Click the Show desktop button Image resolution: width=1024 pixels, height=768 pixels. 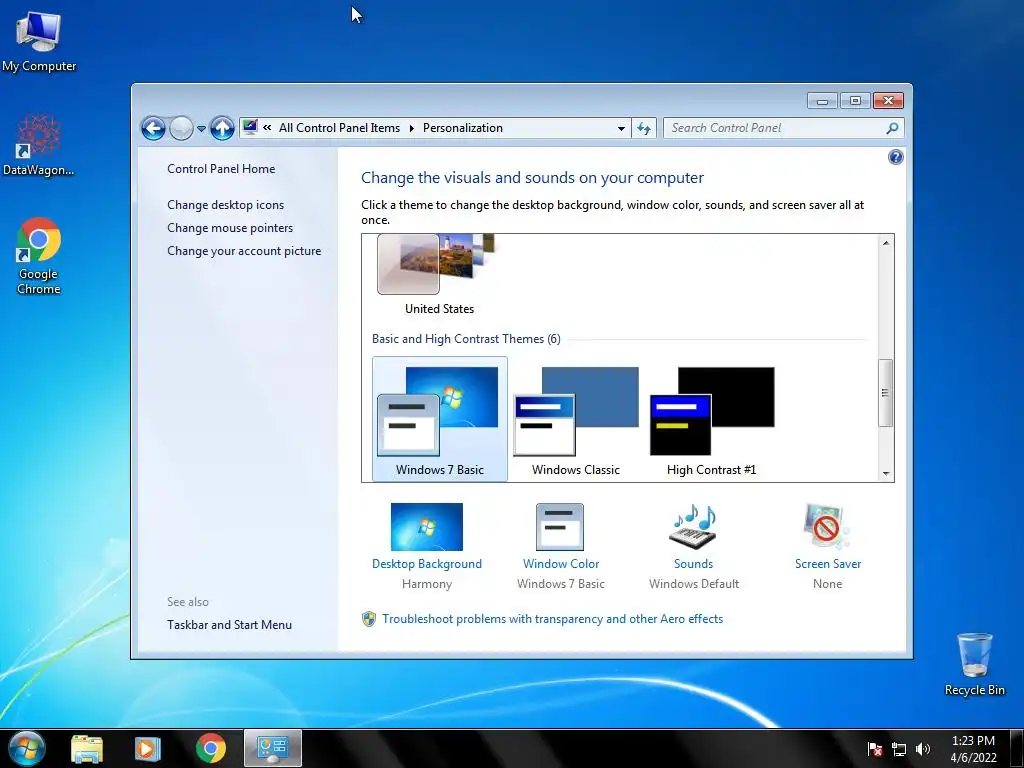1017,748
